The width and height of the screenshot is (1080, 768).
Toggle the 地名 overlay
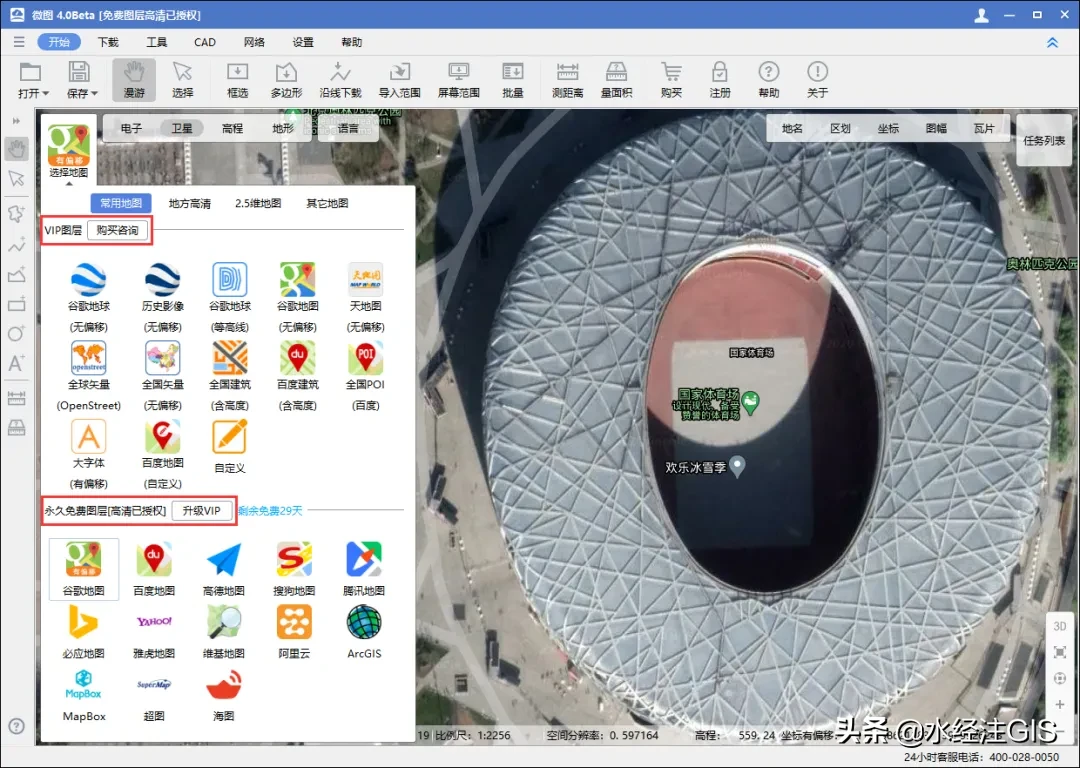(x=792, y=128)
